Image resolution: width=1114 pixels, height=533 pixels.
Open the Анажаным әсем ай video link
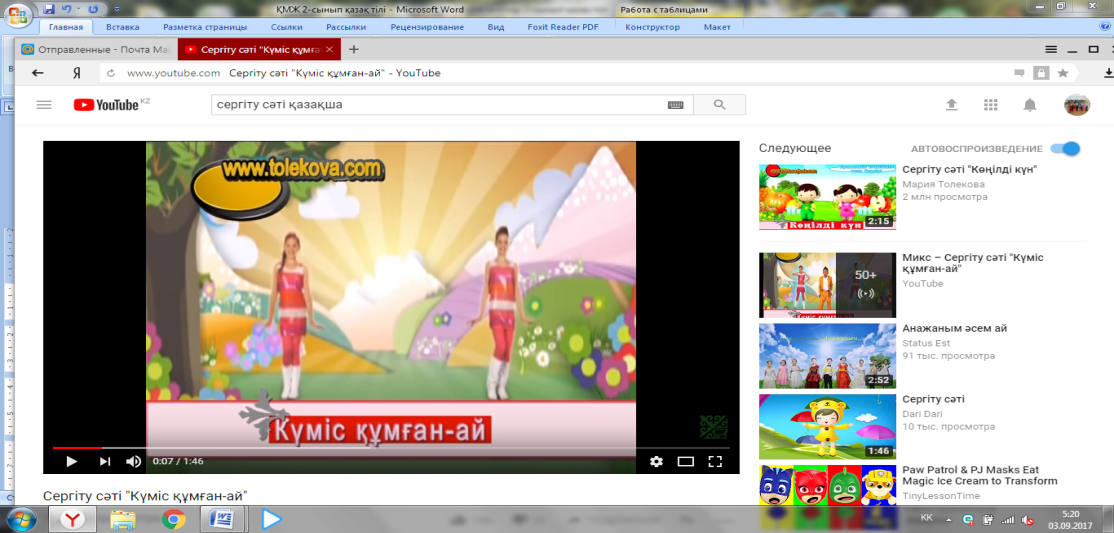[x=954, y=328]
